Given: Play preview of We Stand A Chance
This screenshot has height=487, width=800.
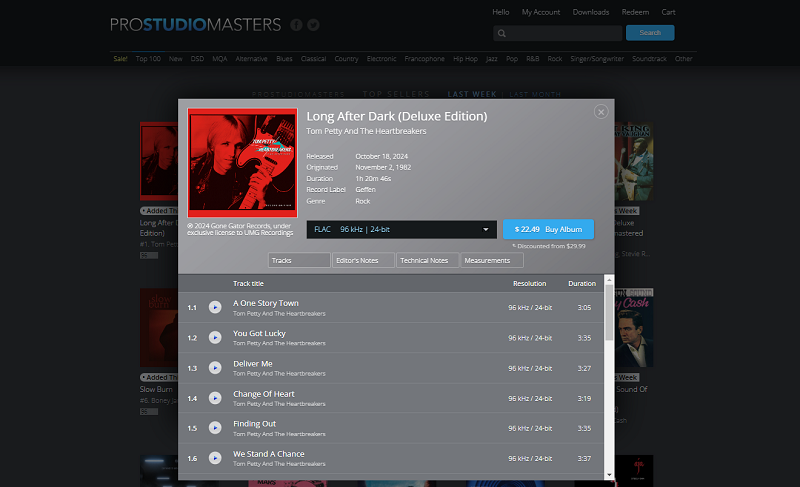Looking at the screenshot, I should [215, 458].
